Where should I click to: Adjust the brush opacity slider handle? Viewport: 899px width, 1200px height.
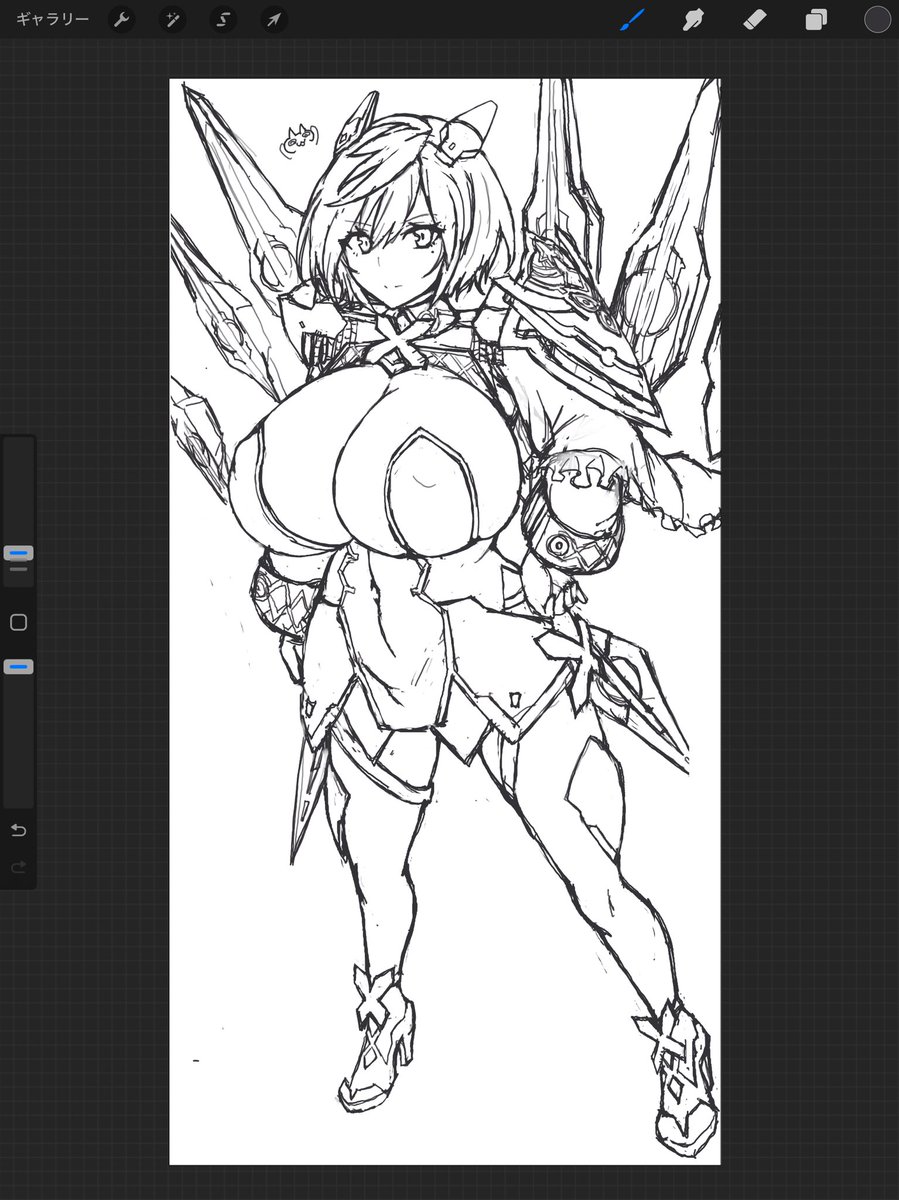point(18,667)
